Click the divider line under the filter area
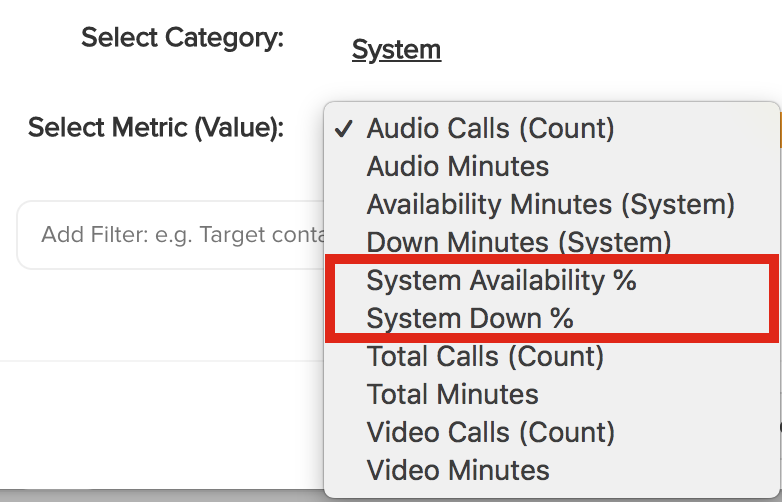 [162, 360]
